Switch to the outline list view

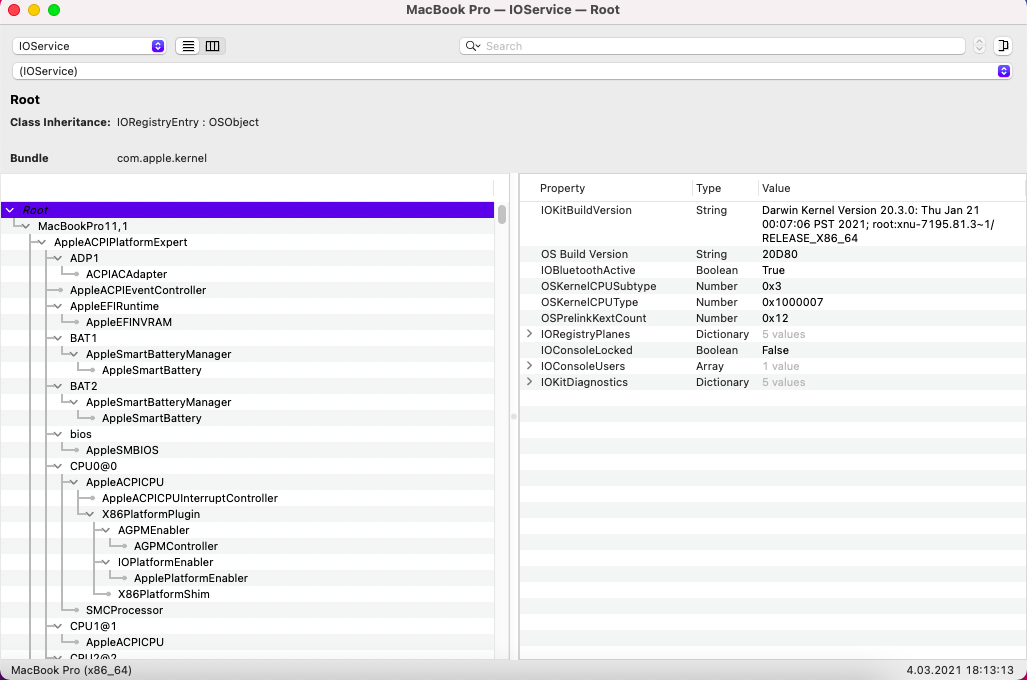coord(188,46)
